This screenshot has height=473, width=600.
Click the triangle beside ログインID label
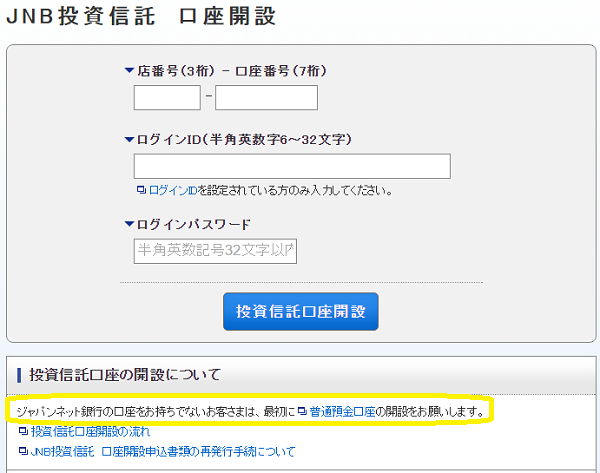[x=129, y=140]
